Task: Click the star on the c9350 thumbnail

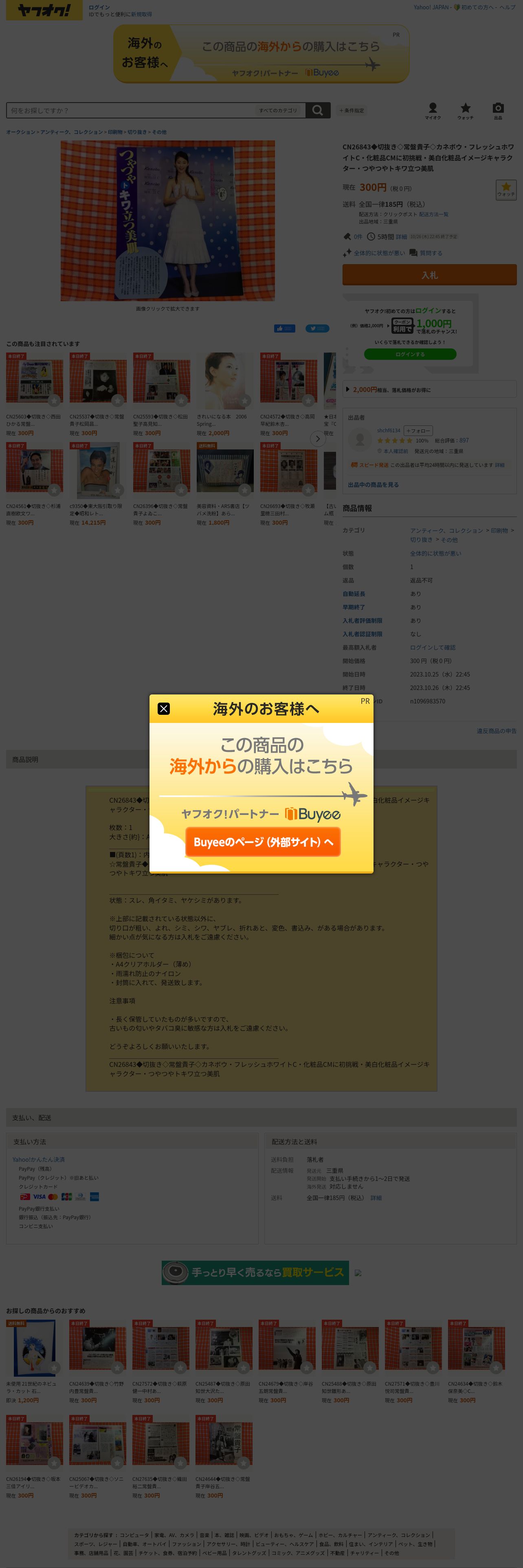Action: [118, 489]
